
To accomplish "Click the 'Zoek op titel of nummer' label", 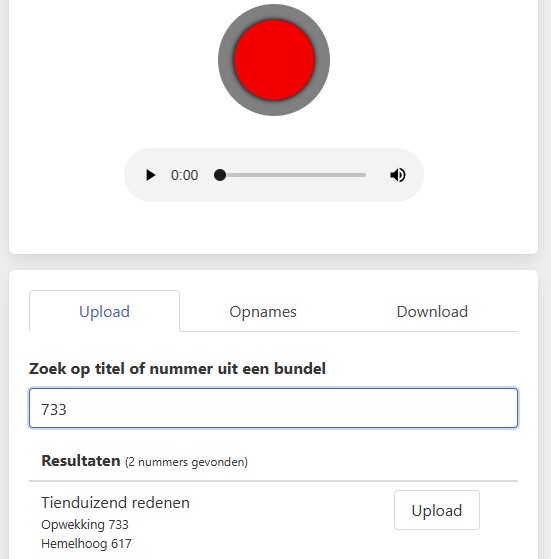I will click(x=177, y=368).
